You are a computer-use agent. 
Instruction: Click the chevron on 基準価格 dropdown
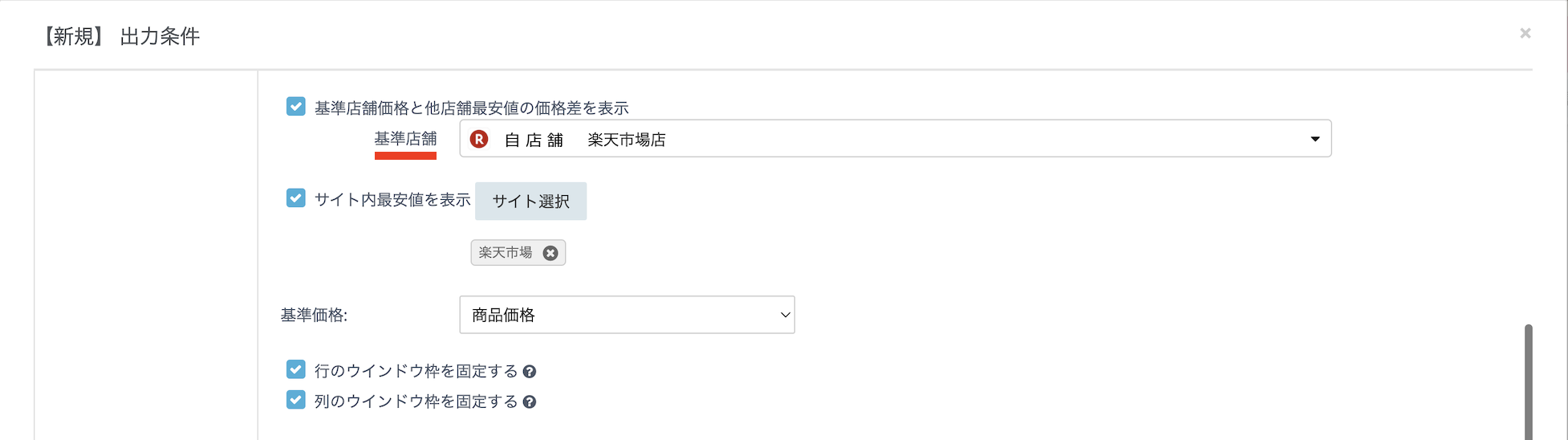click(x=785, y=315)
